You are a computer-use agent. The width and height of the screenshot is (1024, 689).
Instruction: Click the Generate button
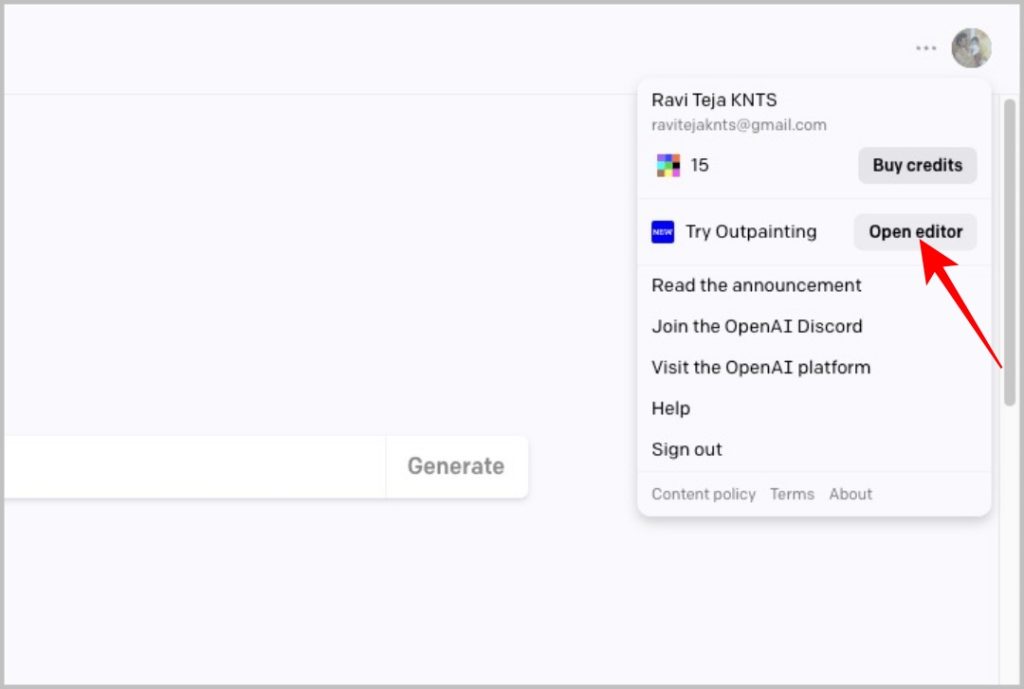[456, 466]
